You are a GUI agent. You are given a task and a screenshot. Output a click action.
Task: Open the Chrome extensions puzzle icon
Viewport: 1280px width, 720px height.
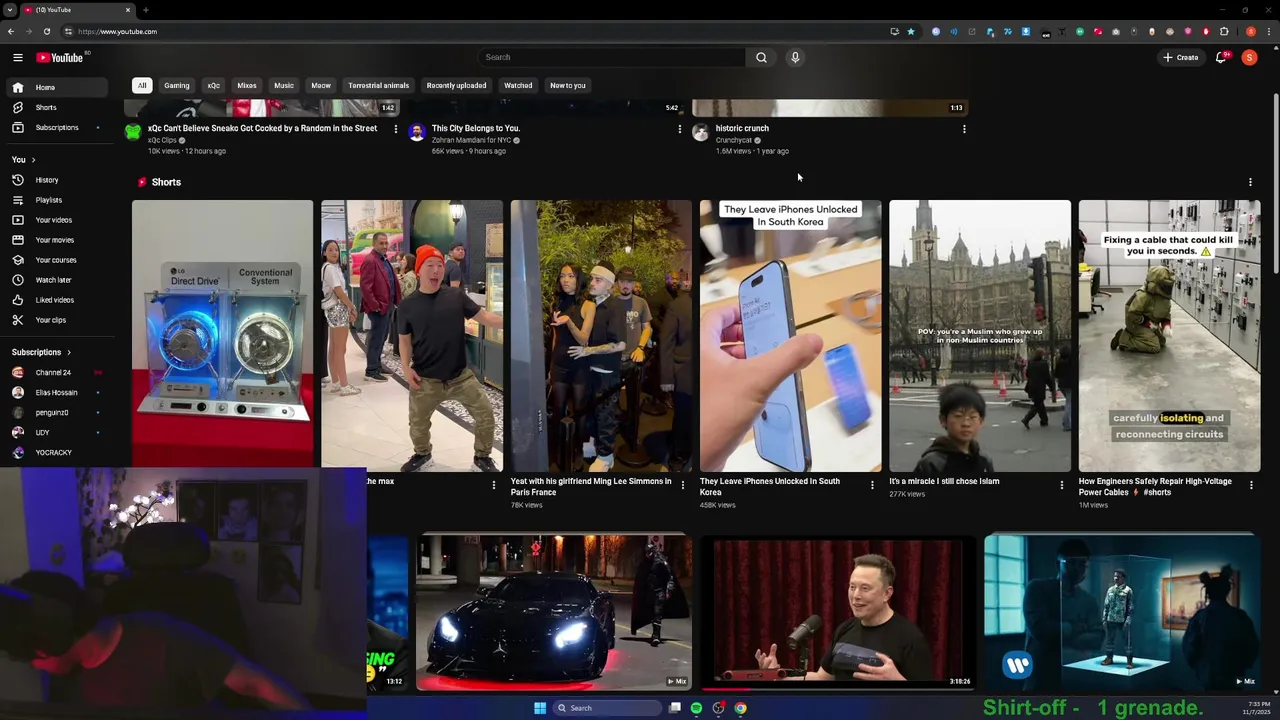(1223, 31)
